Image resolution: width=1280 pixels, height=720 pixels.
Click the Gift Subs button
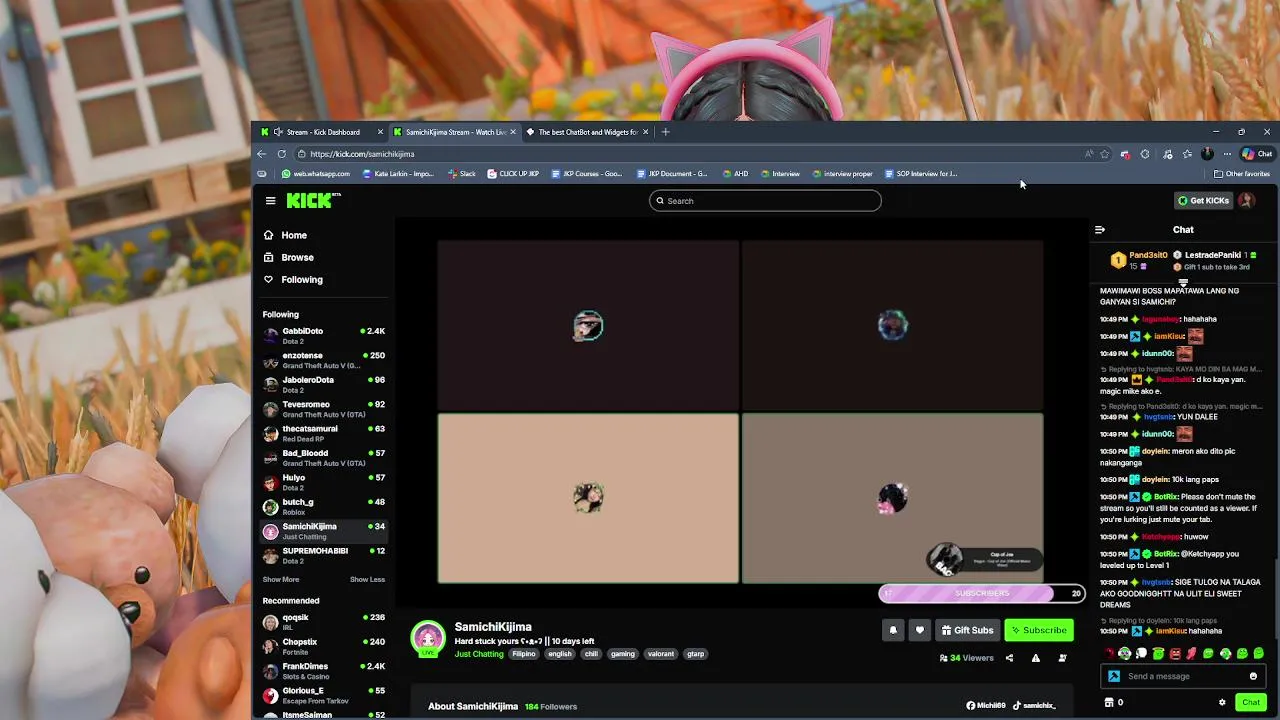(x=967, y=630)
